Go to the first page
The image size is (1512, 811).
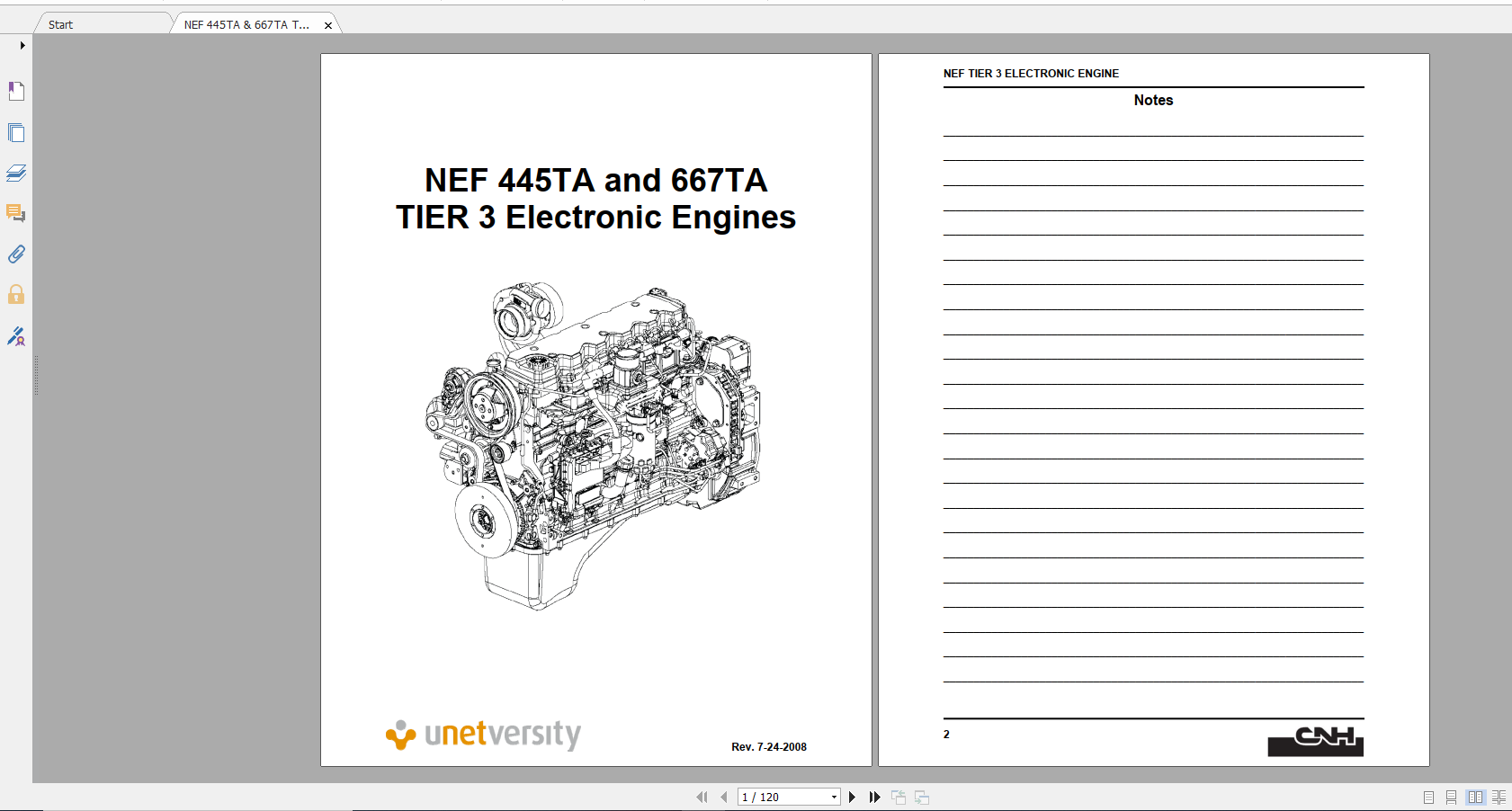pos(702,797)
